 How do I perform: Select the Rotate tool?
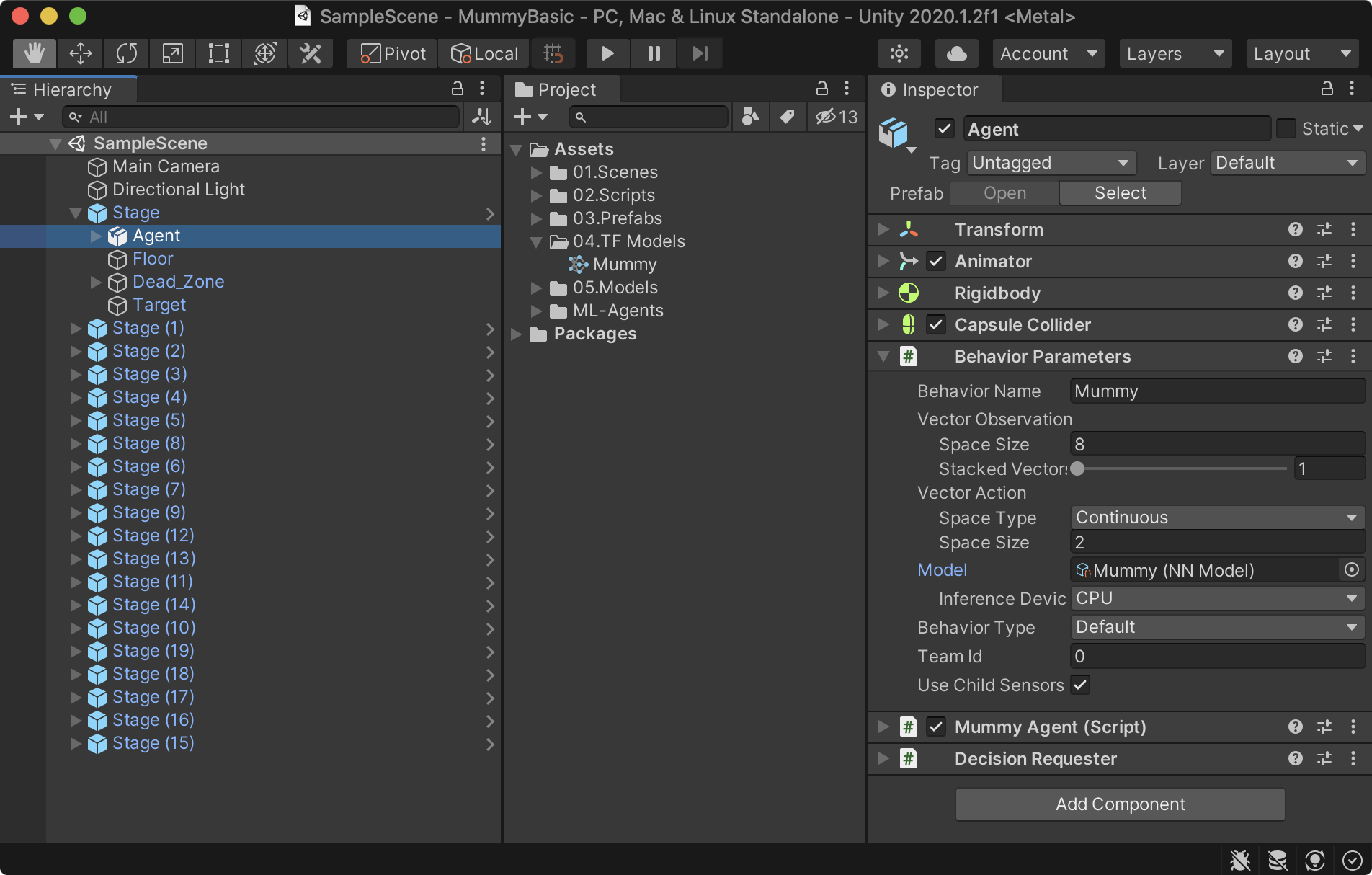[x=126, y=53]
